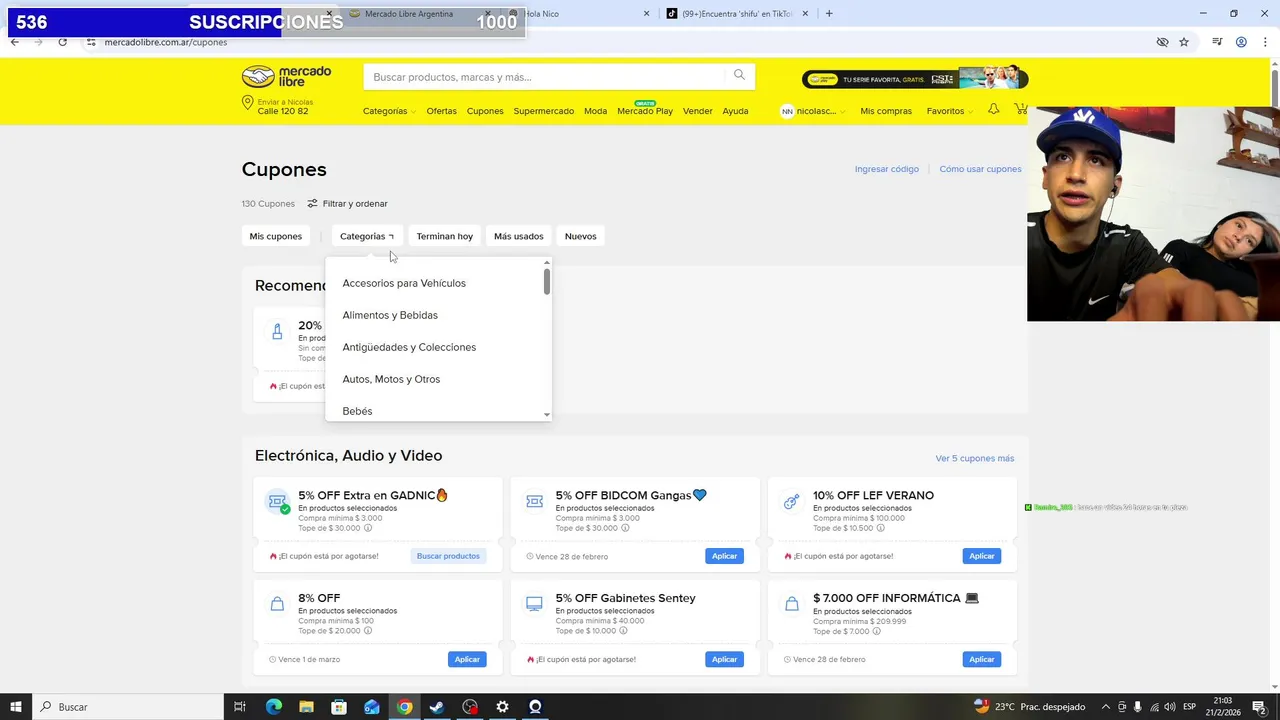Screen dimensions: 1280x720
Task: Click Ver 5 cupones más
Action: (975, 458)
